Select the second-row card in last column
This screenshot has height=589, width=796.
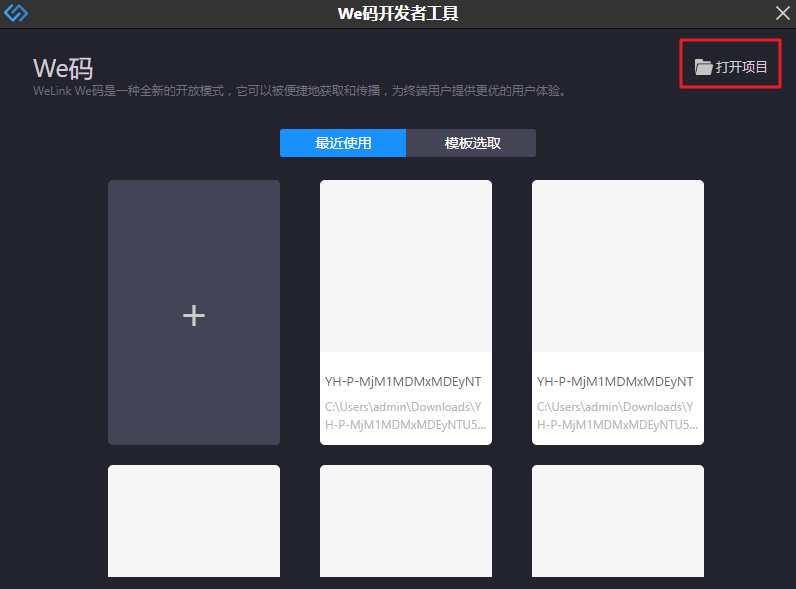click(618, 520)
